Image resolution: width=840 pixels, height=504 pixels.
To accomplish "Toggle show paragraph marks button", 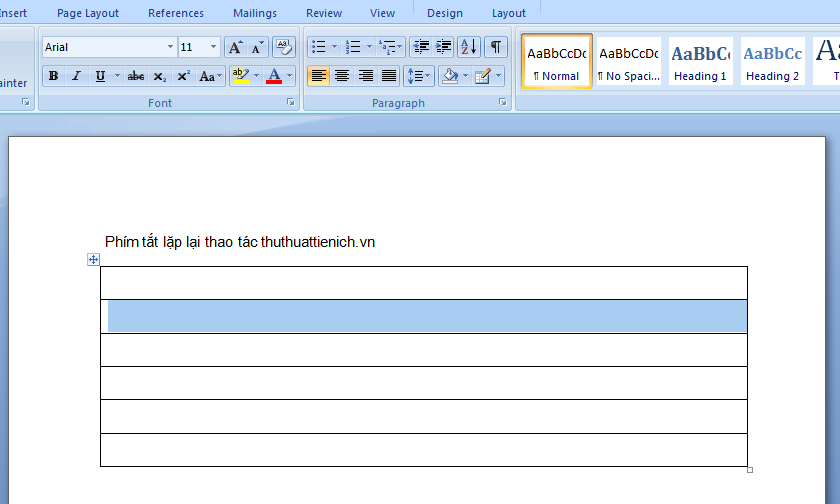I will pyautogui.click(x=496, y=47).
